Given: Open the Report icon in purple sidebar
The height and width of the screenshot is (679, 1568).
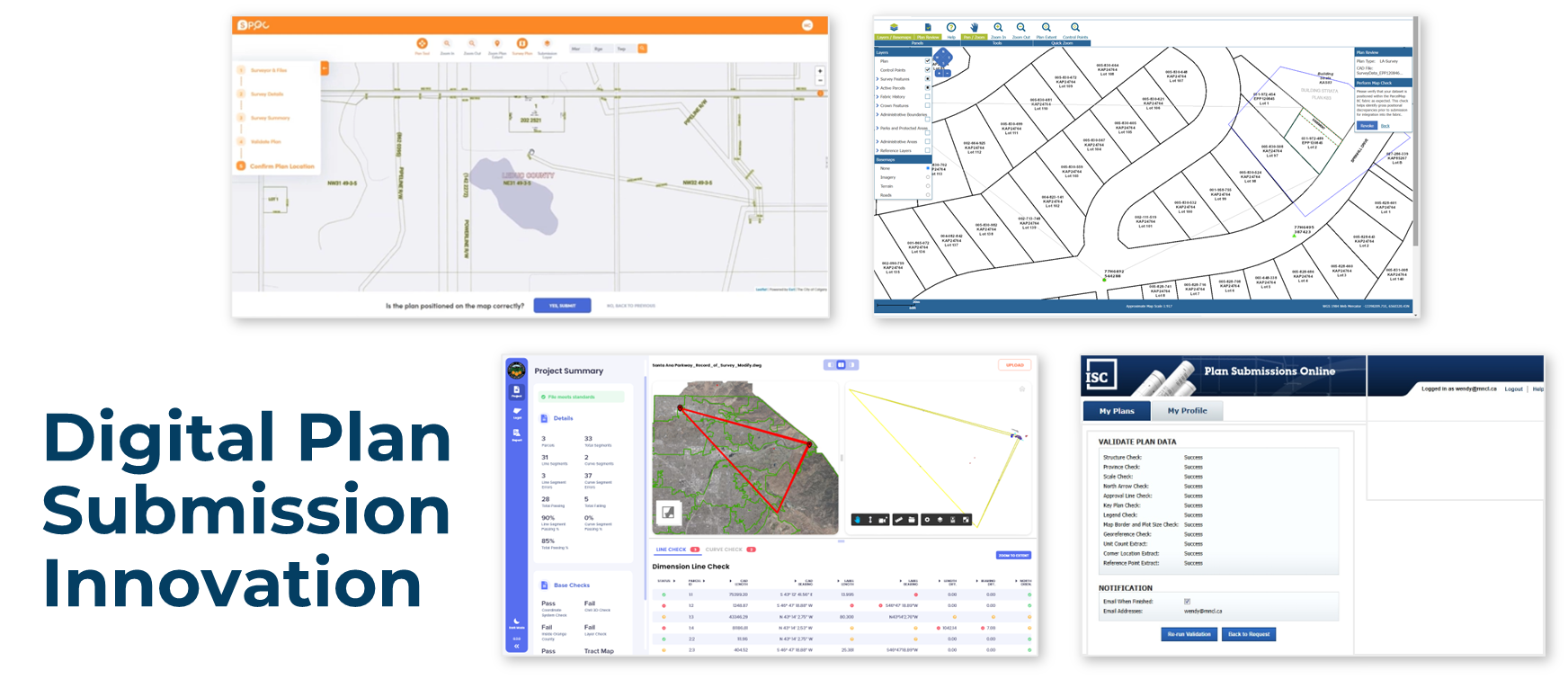Looking at the screenshot, I should point(517,433).
